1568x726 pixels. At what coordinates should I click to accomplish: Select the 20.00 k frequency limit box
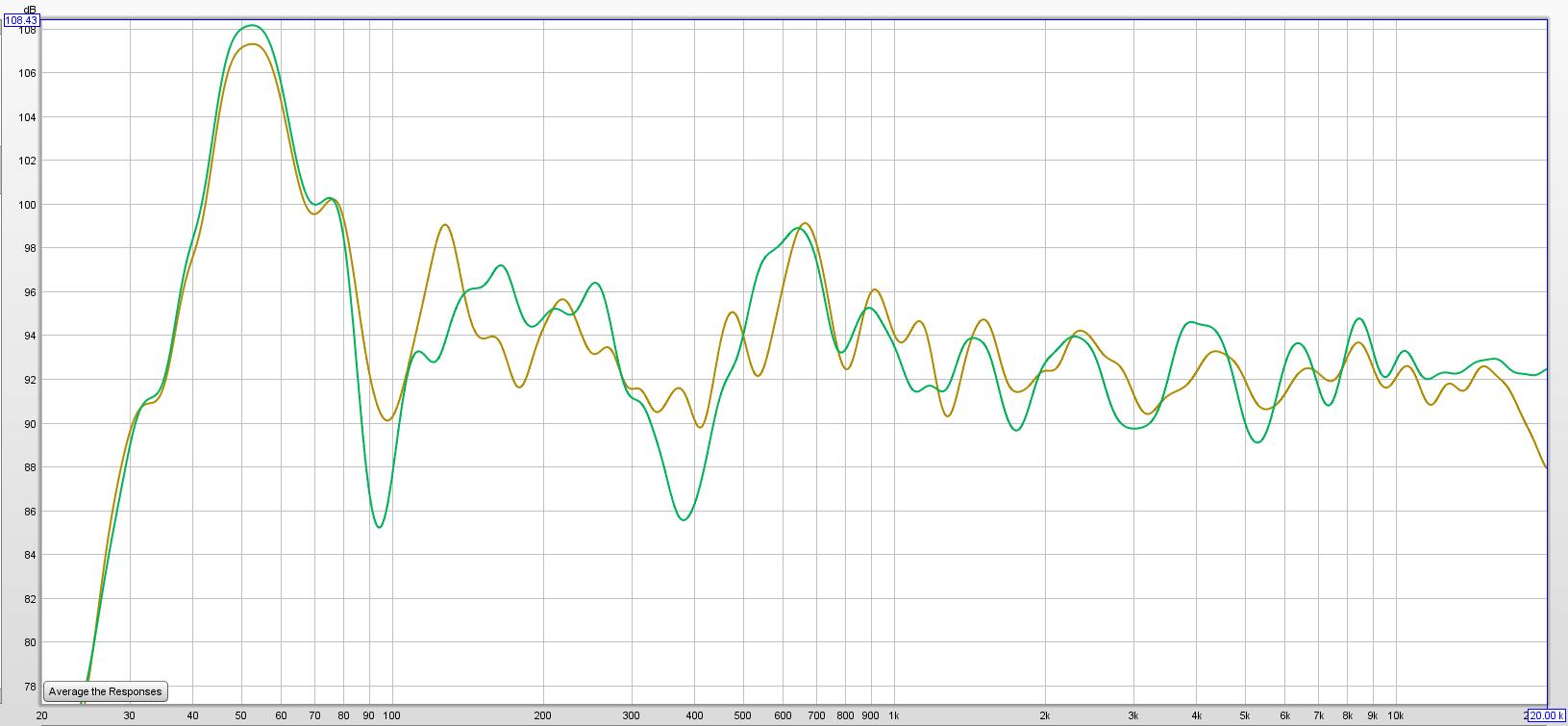click(x=1547, y=715)
